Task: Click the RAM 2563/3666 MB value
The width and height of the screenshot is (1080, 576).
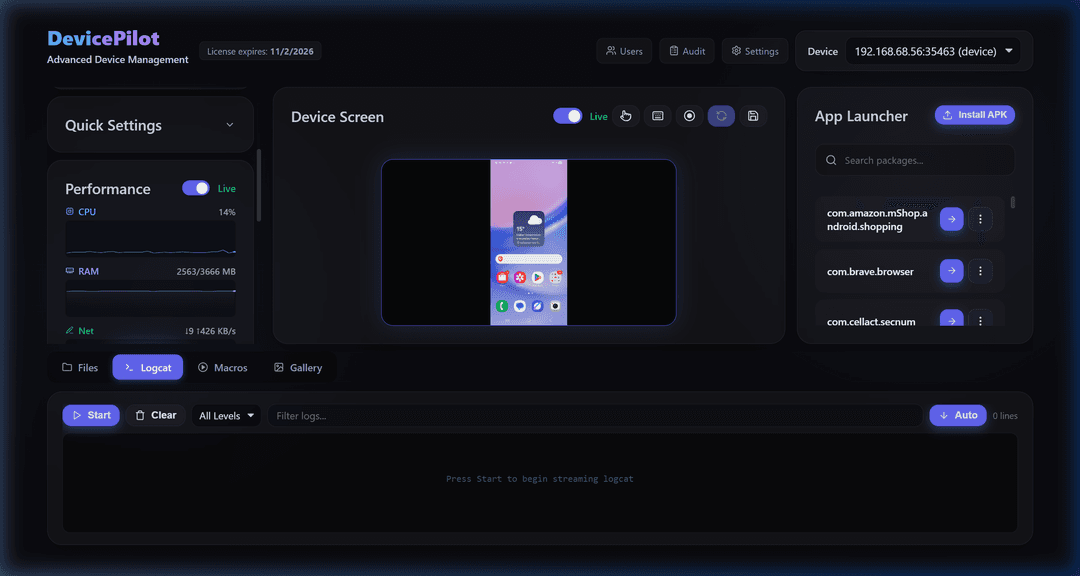Action: [206, 271]
